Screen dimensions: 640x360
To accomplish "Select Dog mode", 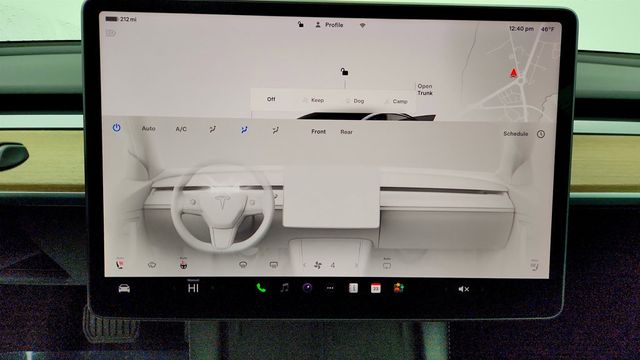I will (355, 101).
